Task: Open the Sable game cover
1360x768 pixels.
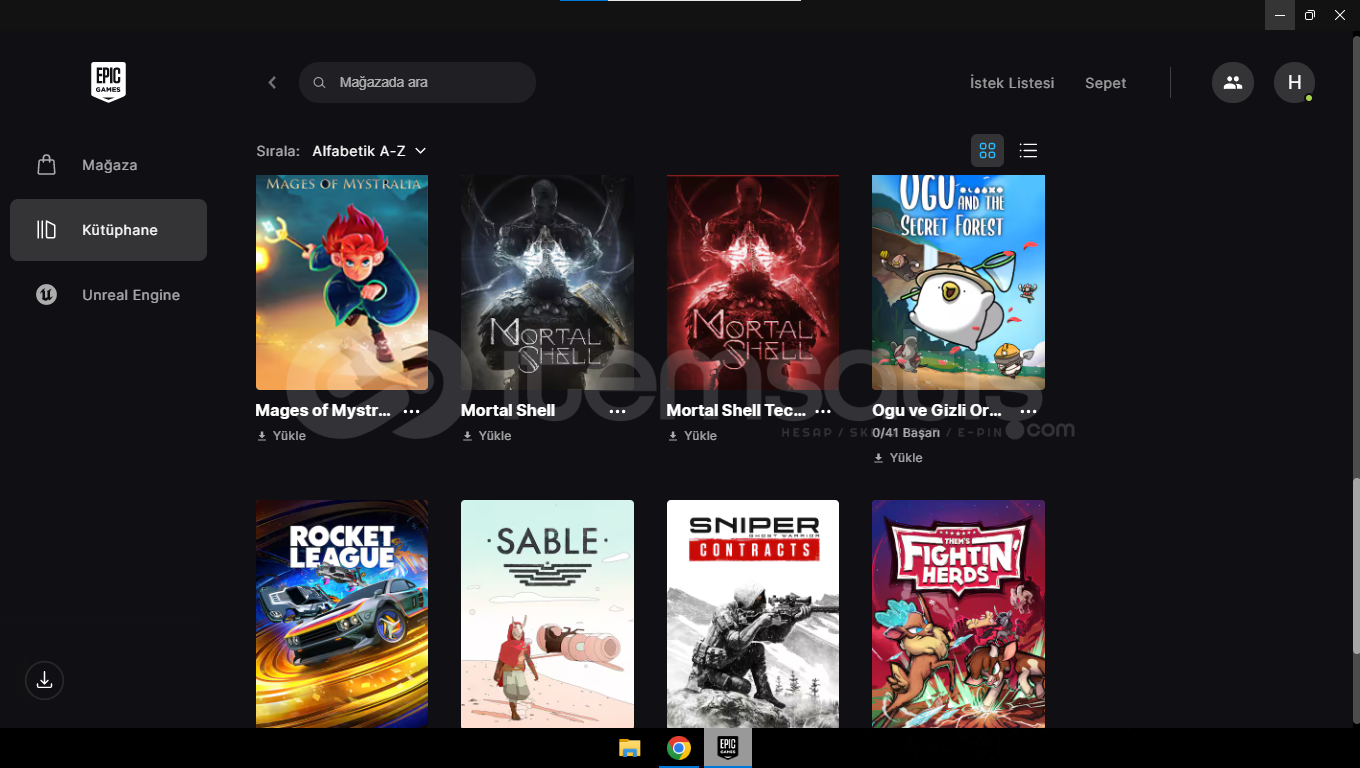Action: 547,614
